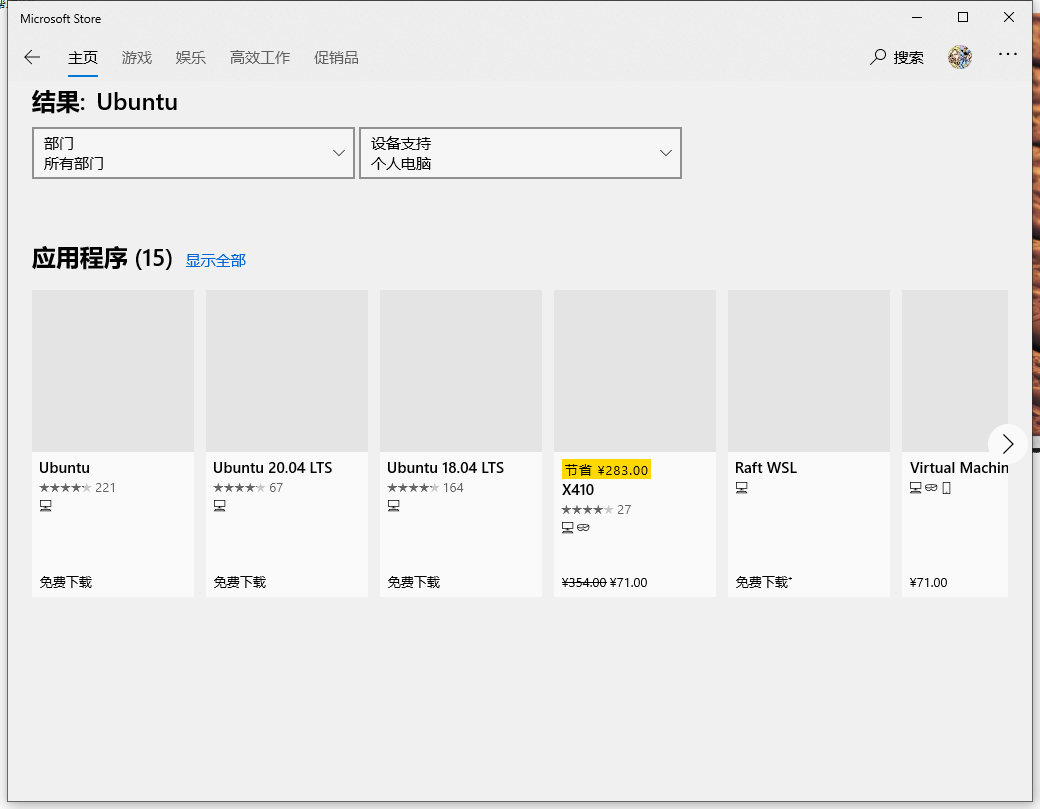The image size is (1040, 809).
Task: Click the Raft WSL thumbnail image
Action: (x=809, y=371)
